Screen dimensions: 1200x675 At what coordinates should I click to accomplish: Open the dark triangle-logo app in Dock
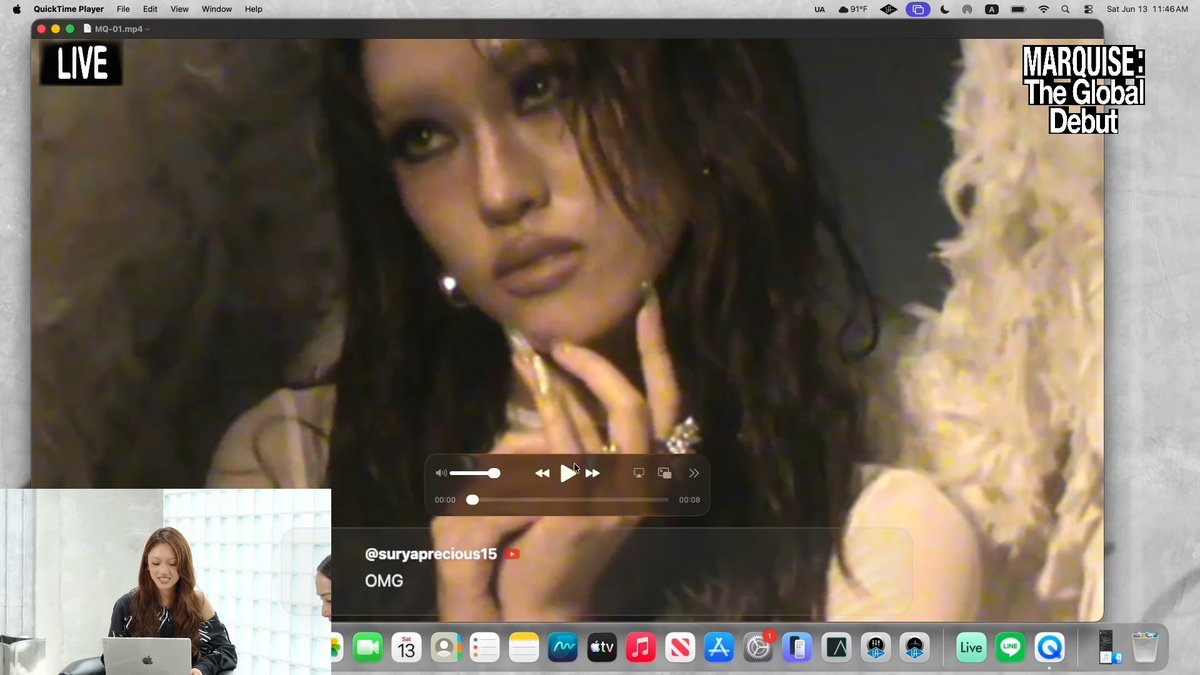point(836,647)
